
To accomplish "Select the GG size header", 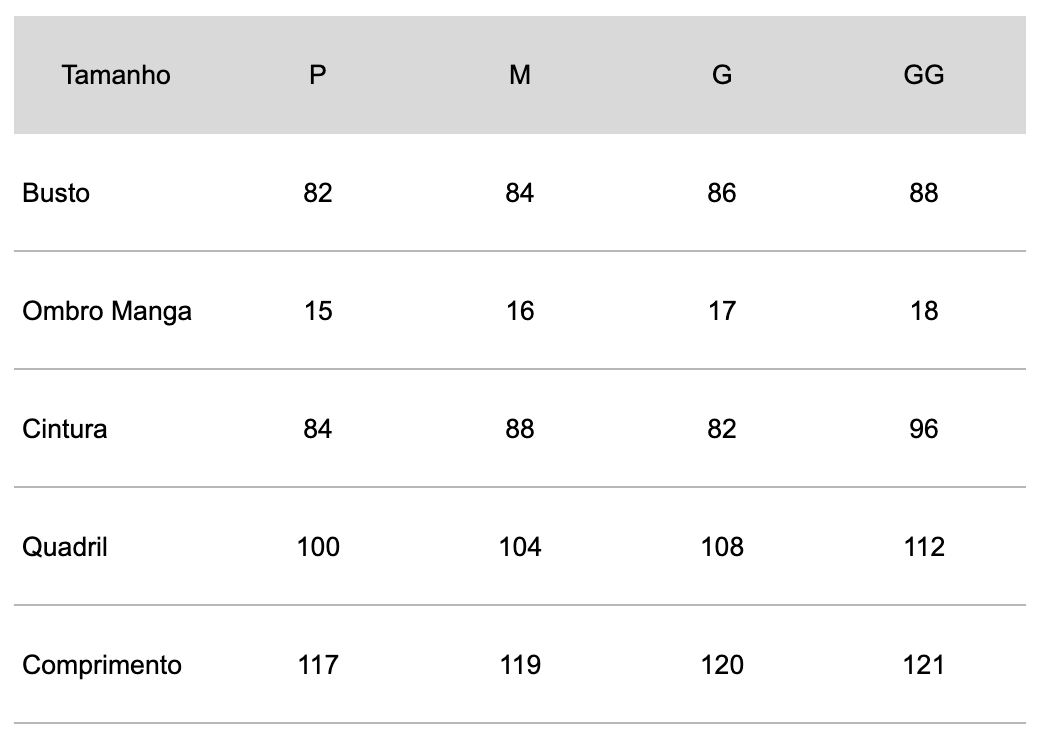I will point(923,75).
